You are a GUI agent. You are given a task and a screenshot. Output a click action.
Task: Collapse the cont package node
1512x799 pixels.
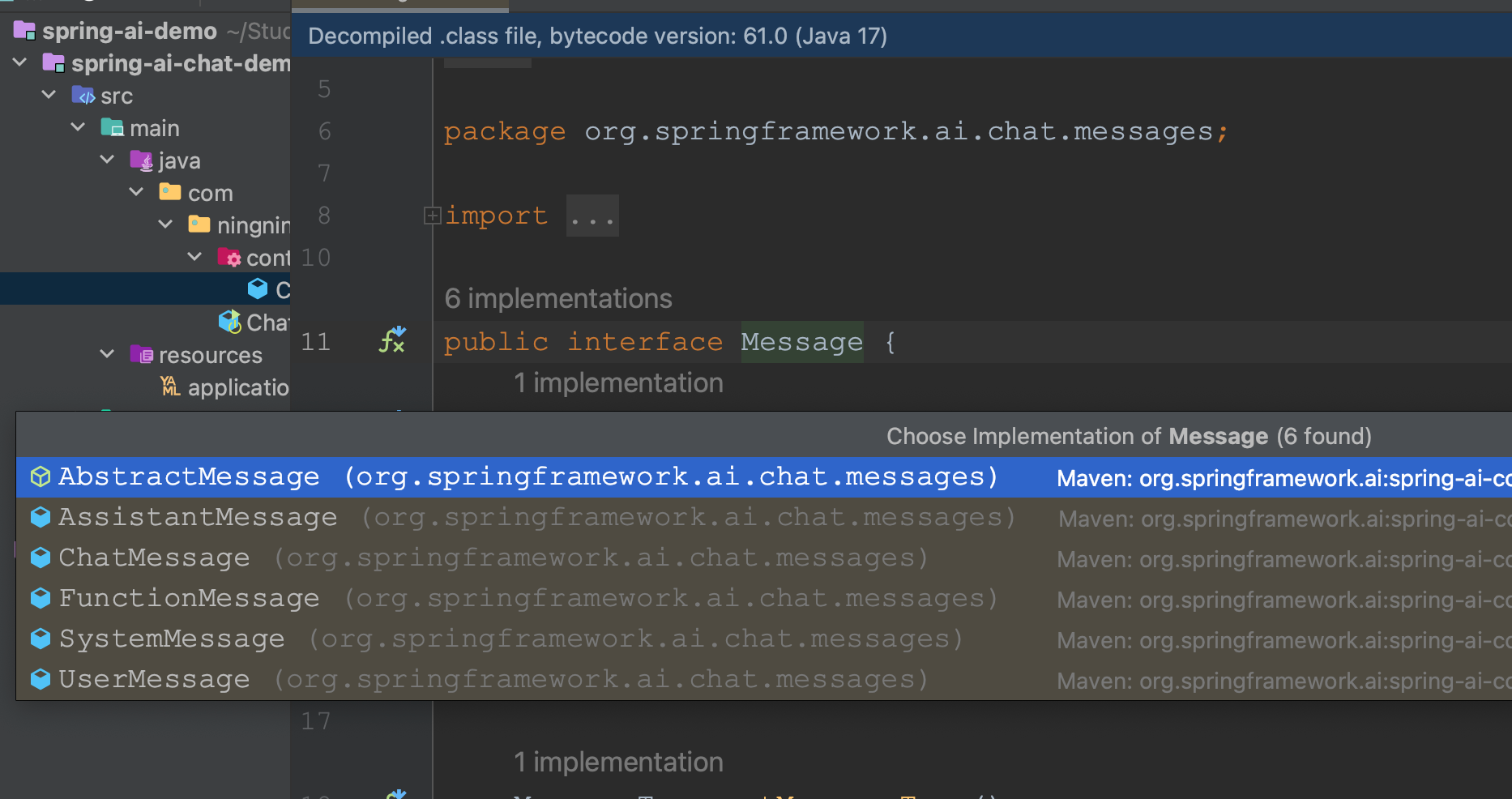tap(195, 257)
